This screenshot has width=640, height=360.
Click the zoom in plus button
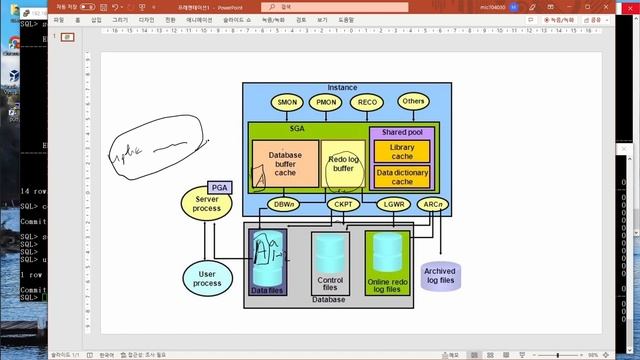click(x=582, y=355)
